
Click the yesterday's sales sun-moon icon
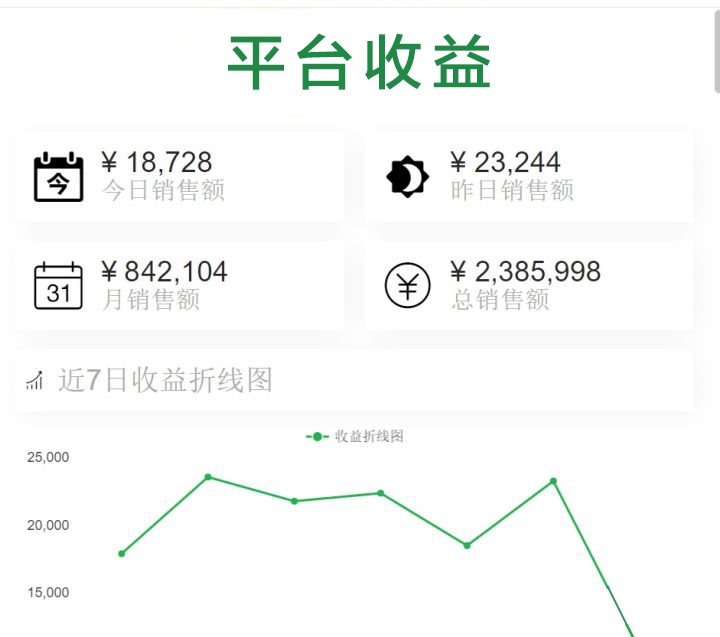pyautogui.click(x=407, y=177)
